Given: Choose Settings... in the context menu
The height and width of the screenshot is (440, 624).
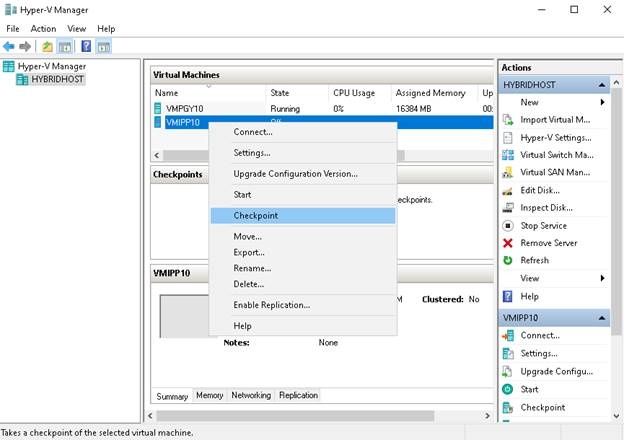Looking at the screenshot, I should click(x=303, y=153).
